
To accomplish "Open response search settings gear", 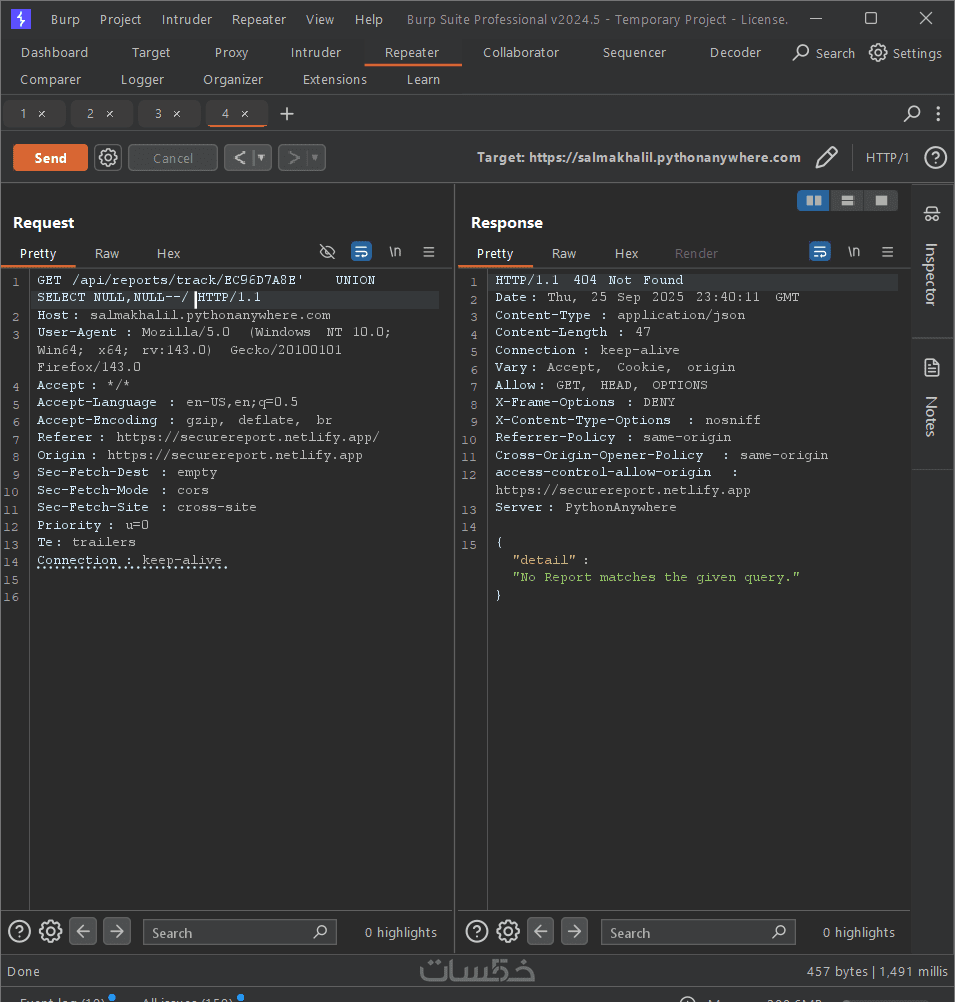I will 508,932.
